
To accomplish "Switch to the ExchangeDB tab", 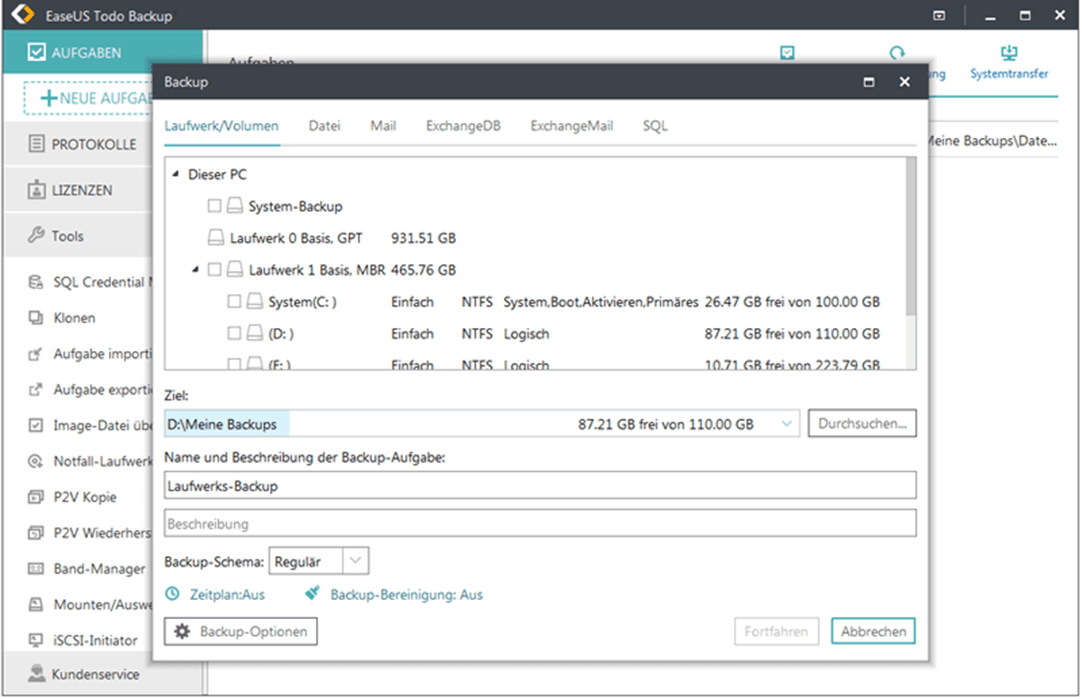I will coord(463,126).
